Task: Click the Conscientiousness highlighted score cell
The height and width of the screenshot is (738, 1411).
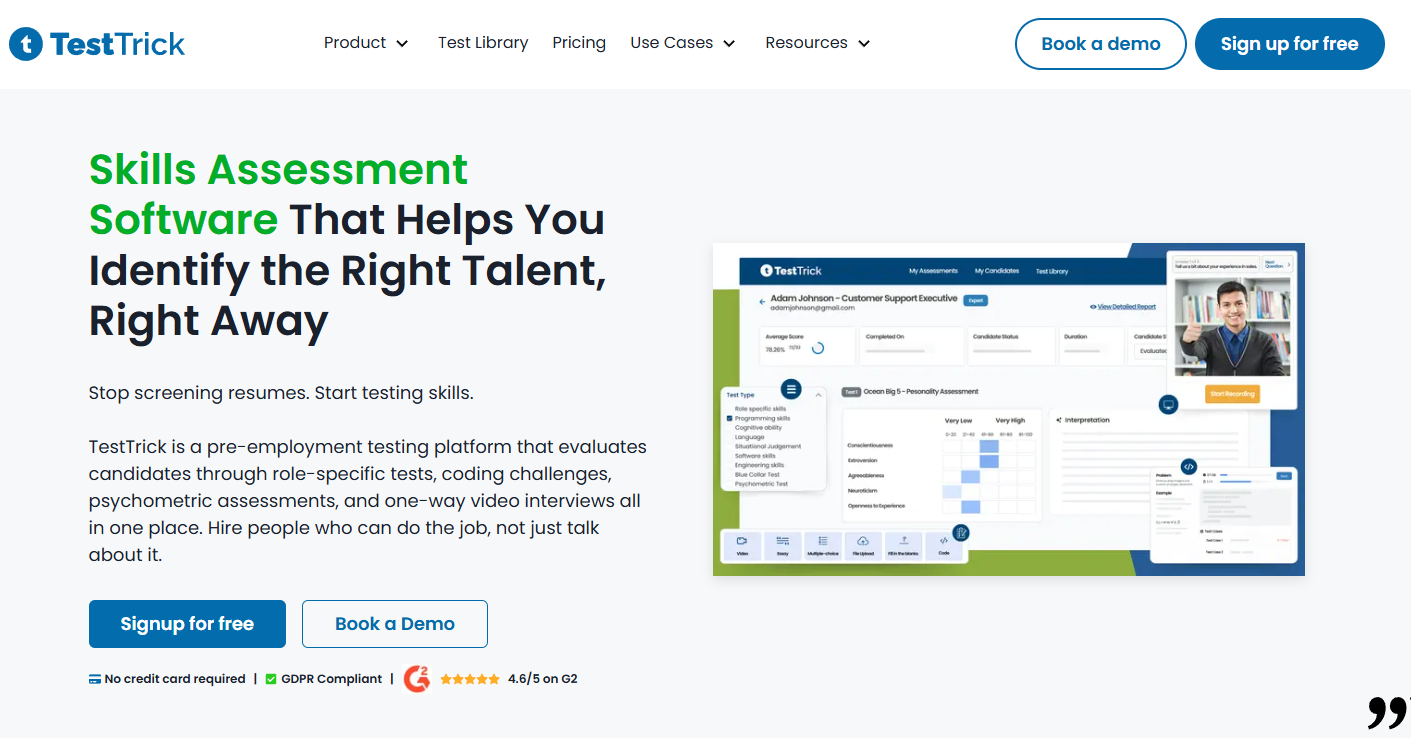Action: 989,446
